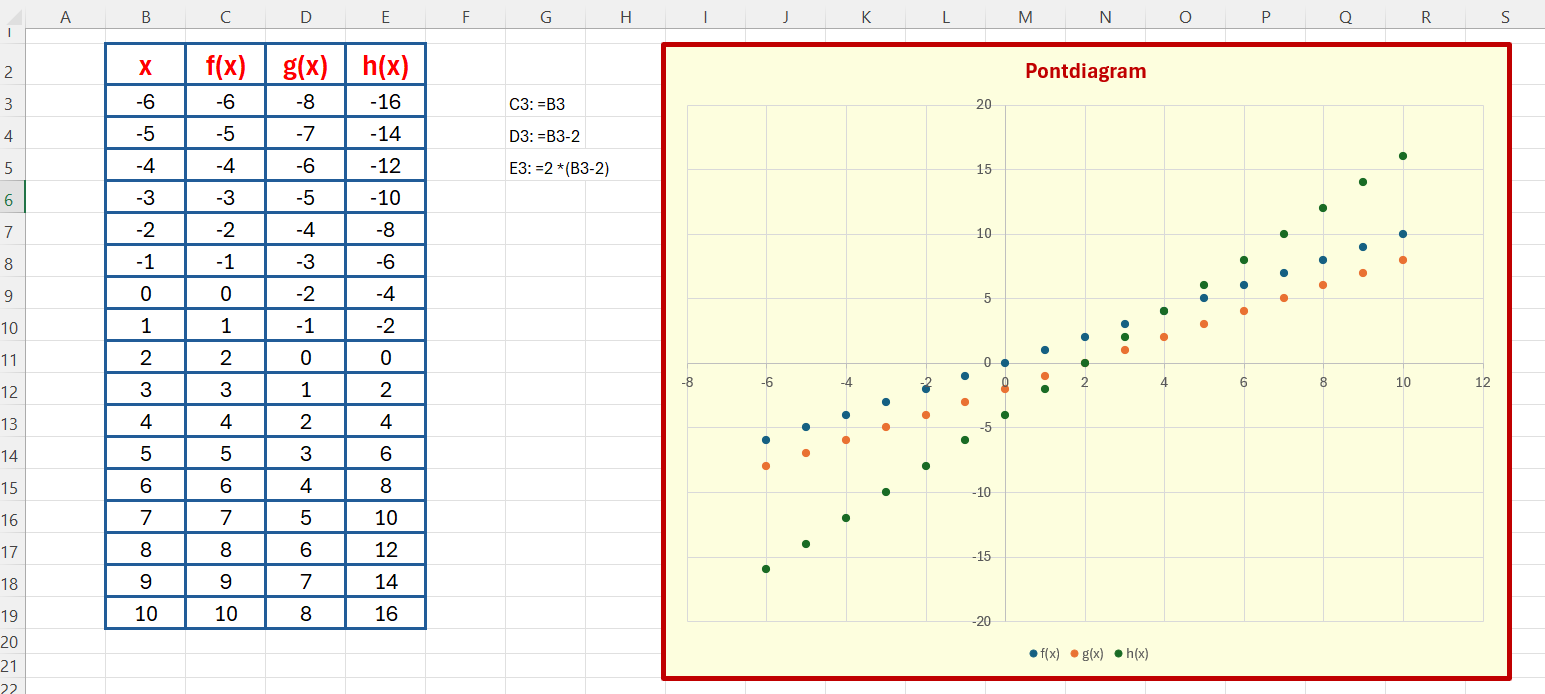Select the column B header
The height and width of the screenshot is (694, 1545).
145,16
